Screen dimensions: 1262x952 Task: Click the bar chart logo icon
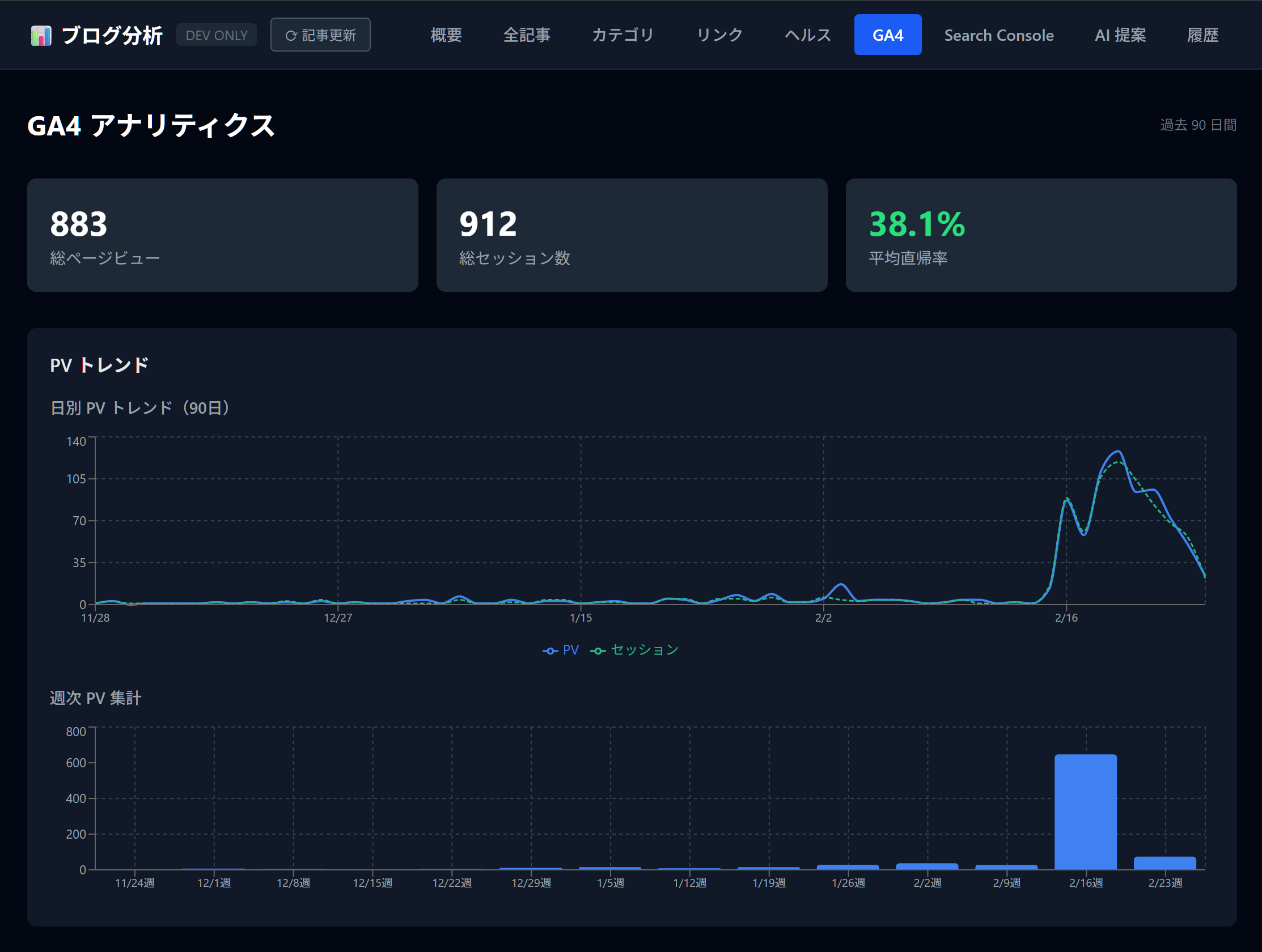point(41,35)
